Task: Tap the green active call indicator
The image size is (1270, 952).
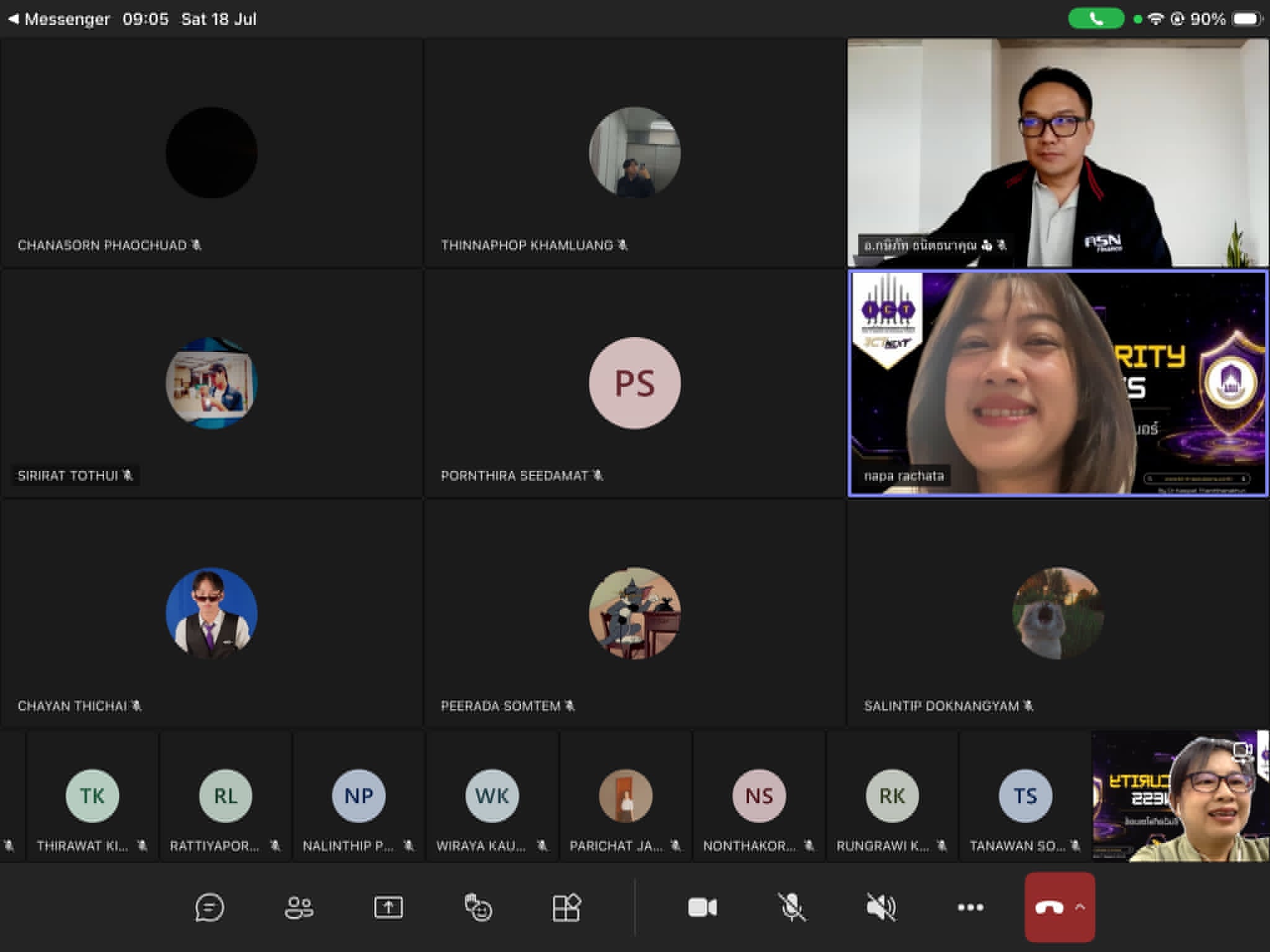Action: tap(1096, 19)
